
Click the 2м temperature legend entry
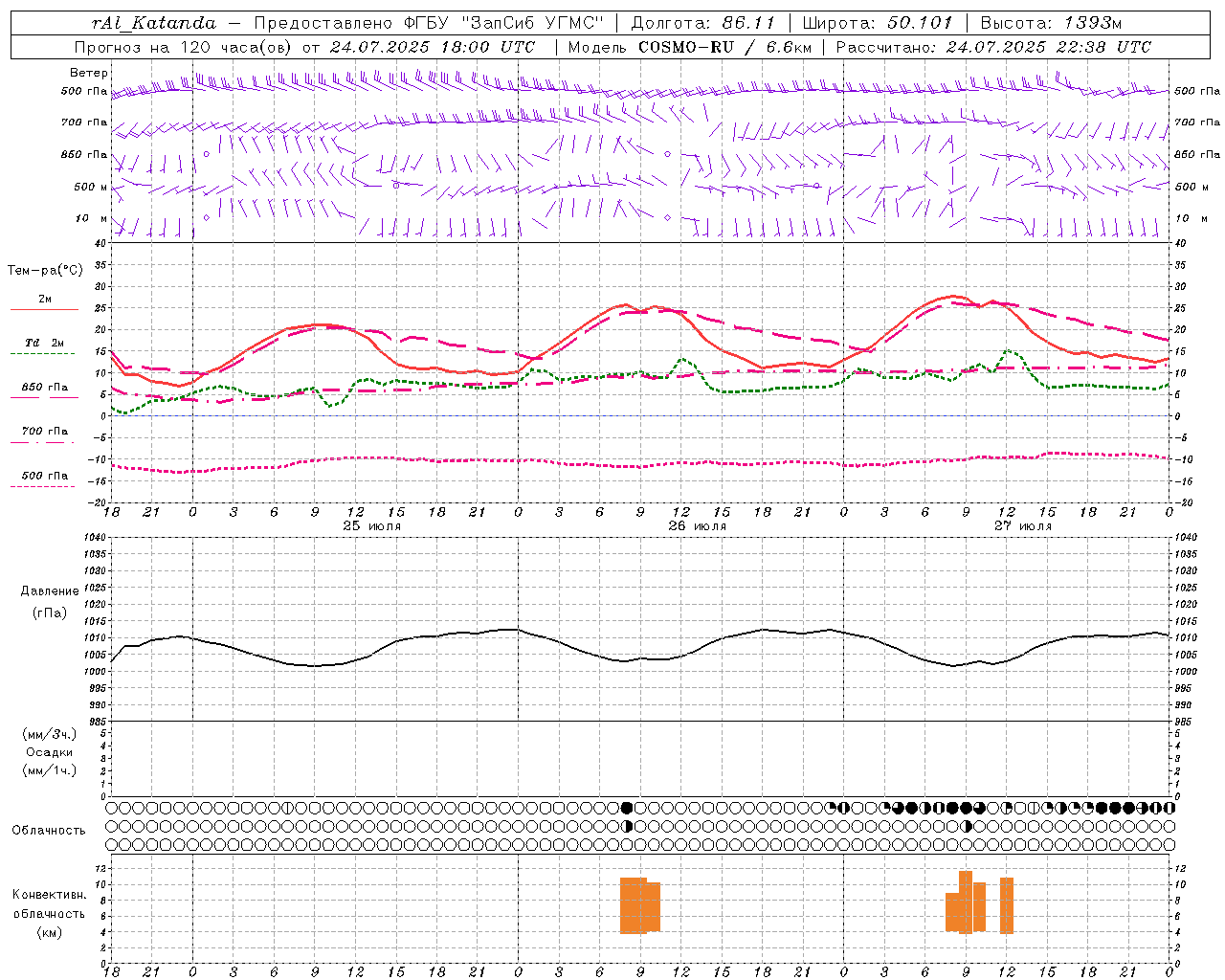(x=45, y=300)
